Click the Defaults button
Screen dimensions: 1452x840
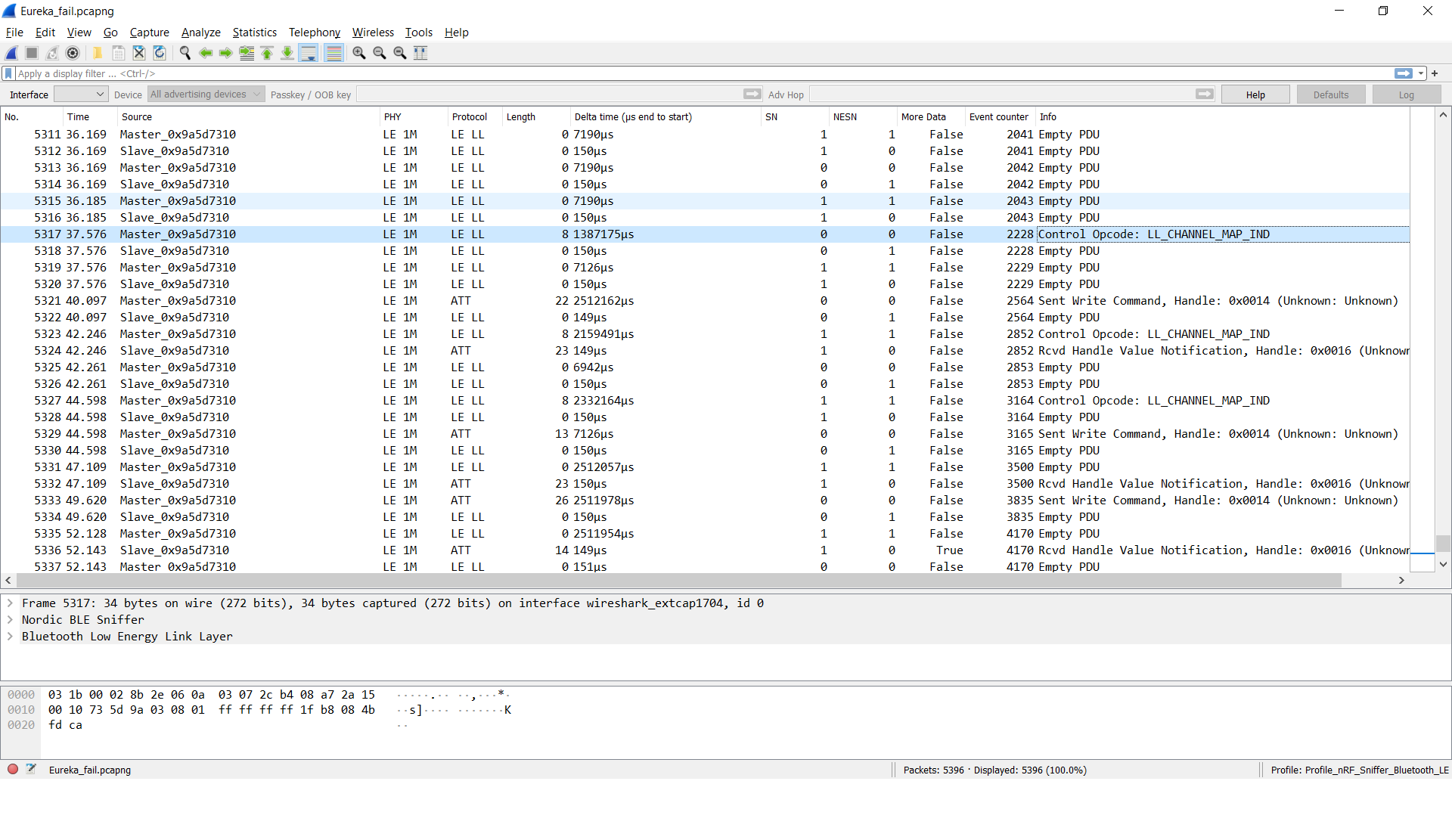(x=1330, y=95)
